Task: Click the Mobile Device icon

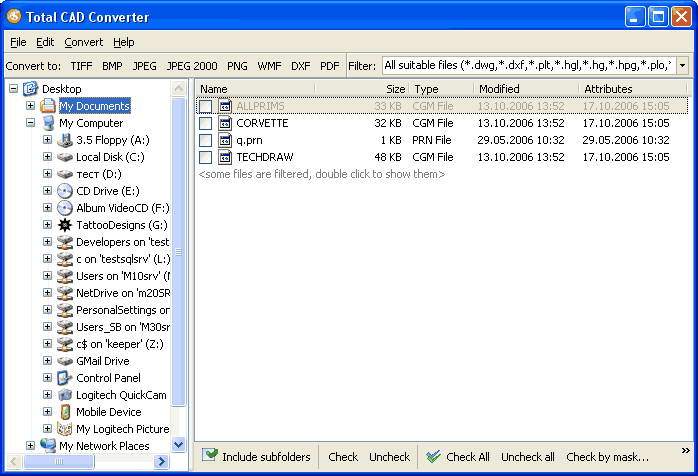Action: pos(65,412)
